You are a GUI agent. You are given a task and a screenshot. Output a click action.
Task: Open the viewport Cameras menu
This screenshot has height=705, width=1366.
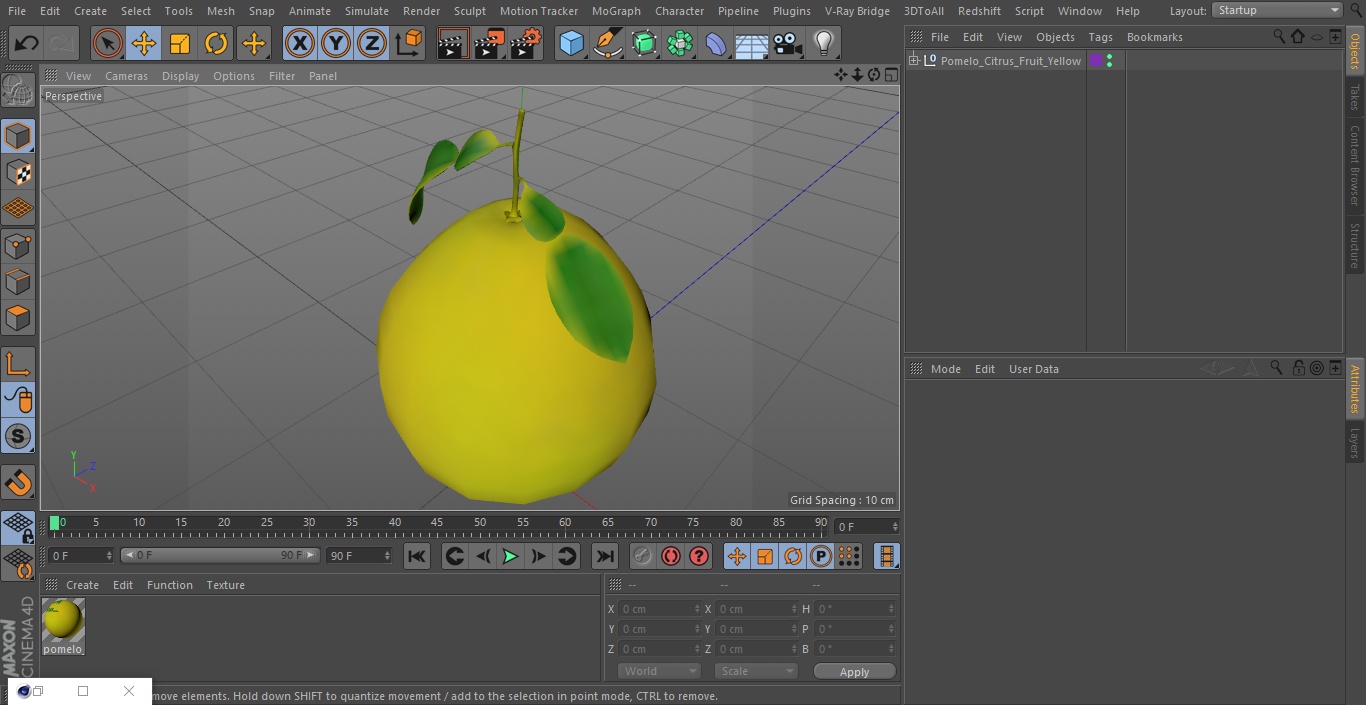click(126, 76)
